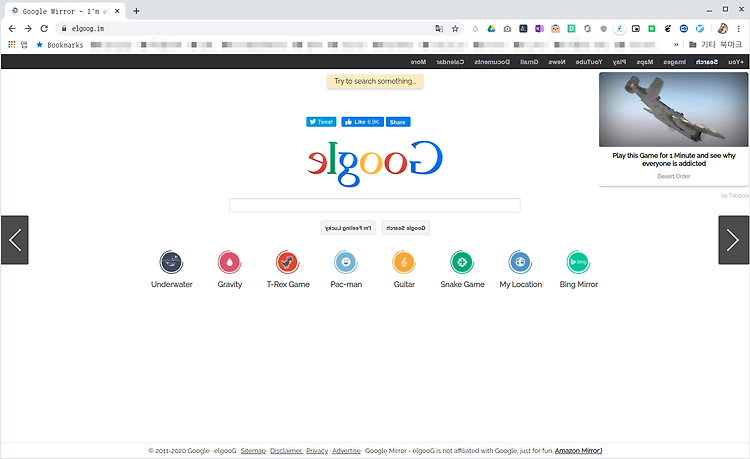
Task: Open the Pac-man game icon
Action: pyautogui.click(x=346, y=262)
